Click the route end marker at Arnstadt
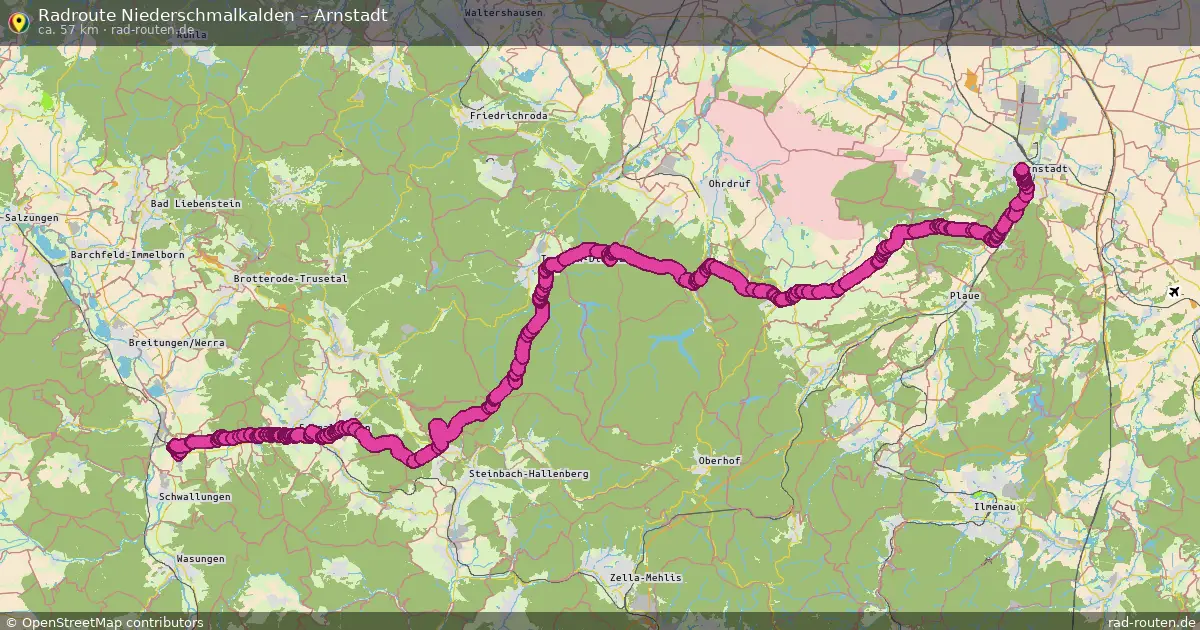Viewport: 1200px width, 630px height. coord(1021,169)
